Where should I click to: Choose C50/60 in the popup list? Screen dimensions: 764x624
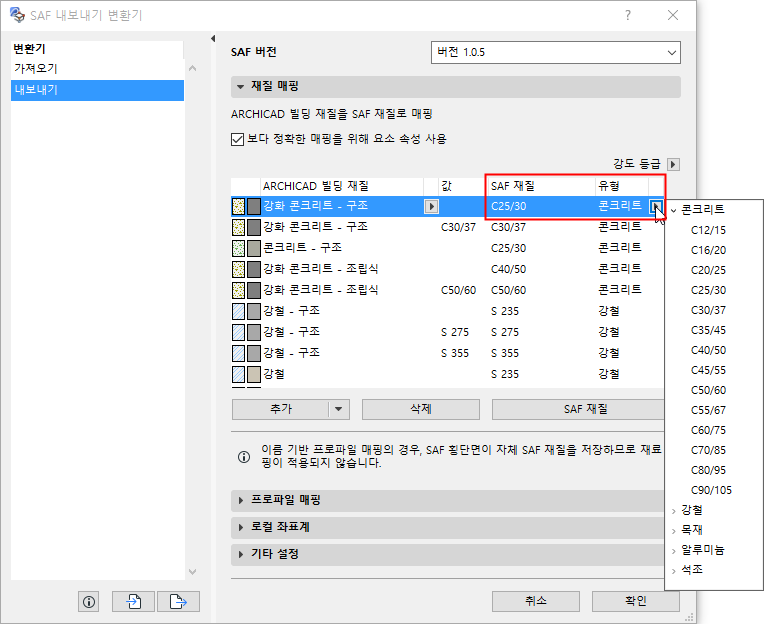click(x=708, y=390)
